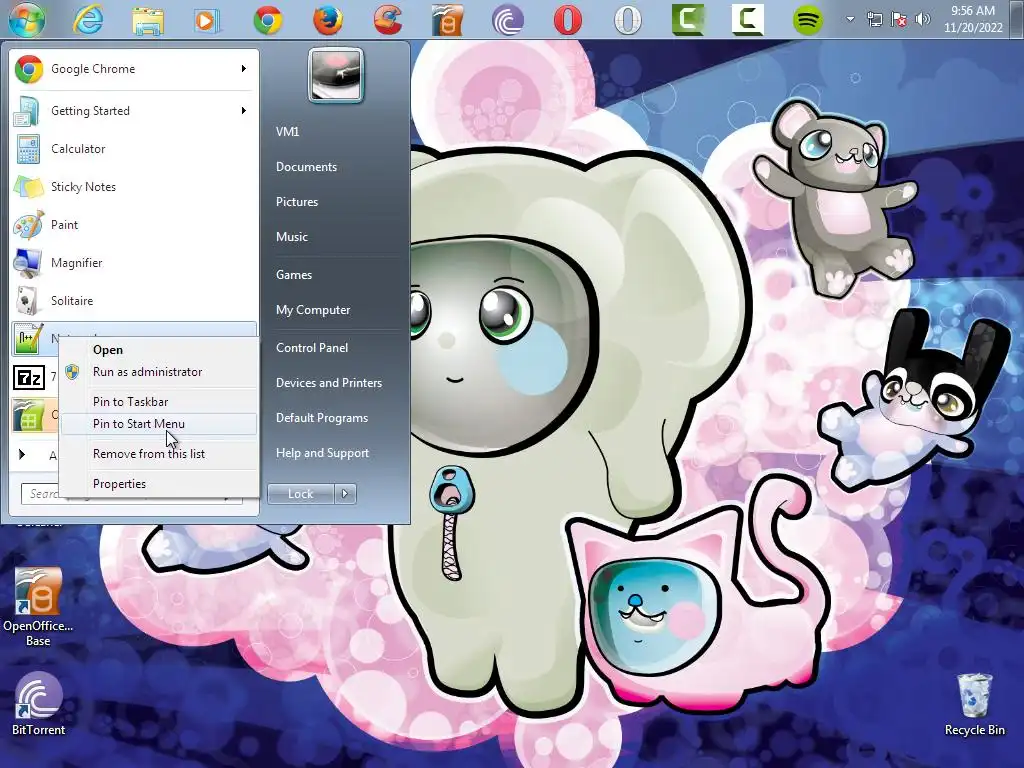Start Magnifier from the Start menu
This screenshot has width=1024, height=768.
pyautogui.click(x=134, y=263)
